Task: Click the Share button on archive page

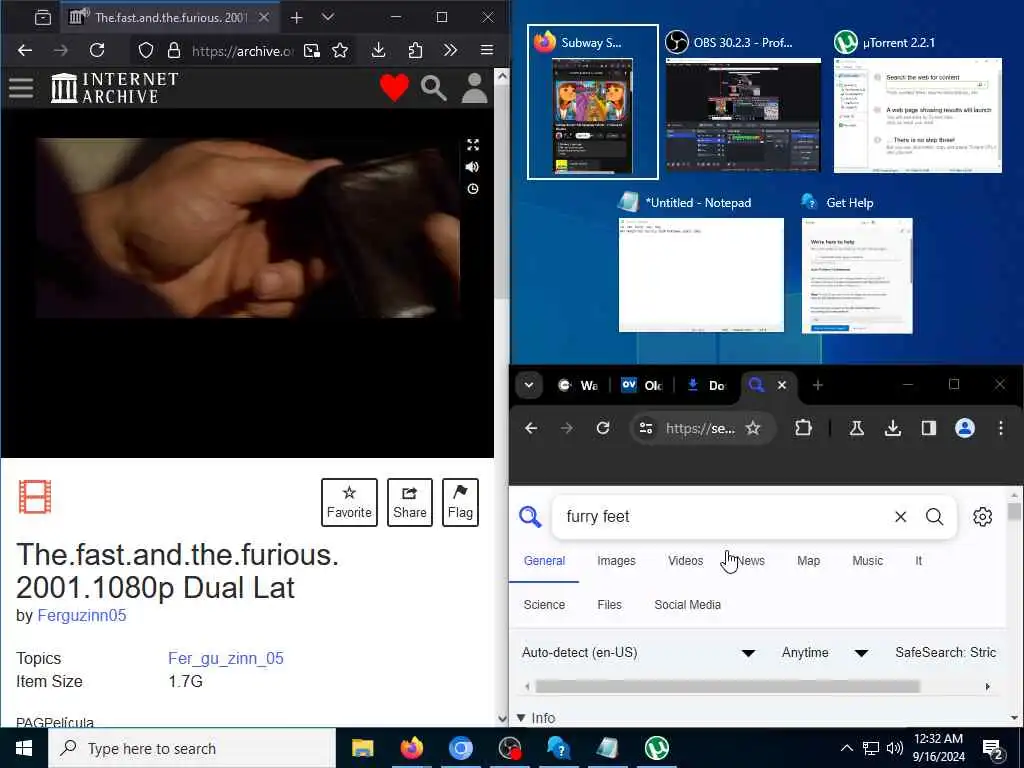Action: pyautogui.click(x=409, y=502)
